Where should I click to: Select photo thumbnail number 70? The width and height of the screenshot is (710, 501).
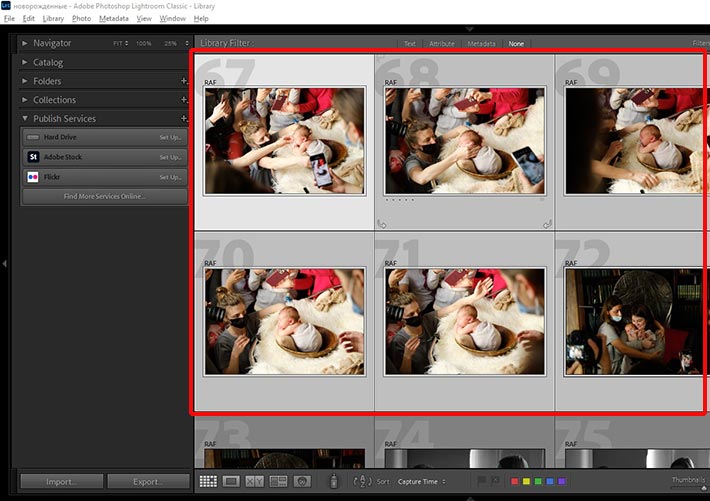(x=284, y=322)
